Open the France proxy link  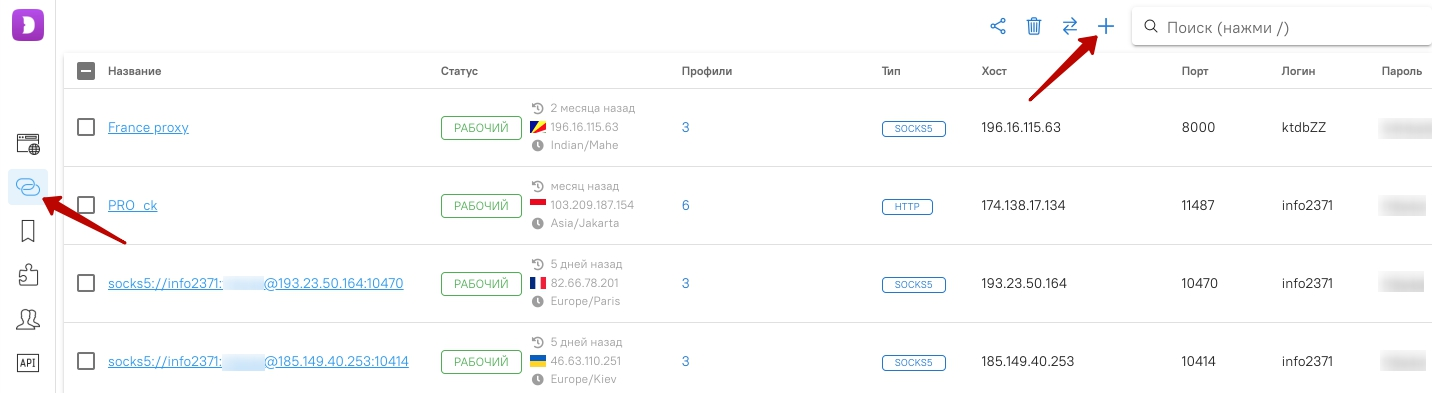[148, 127]
